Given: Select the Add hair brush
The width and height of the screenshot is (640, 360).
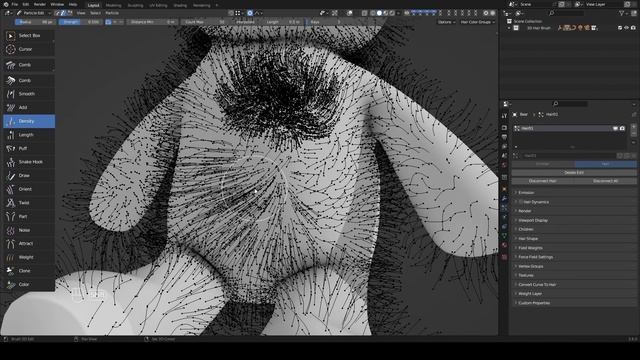Looking at the screenshot, I should [x=29, y=107].
